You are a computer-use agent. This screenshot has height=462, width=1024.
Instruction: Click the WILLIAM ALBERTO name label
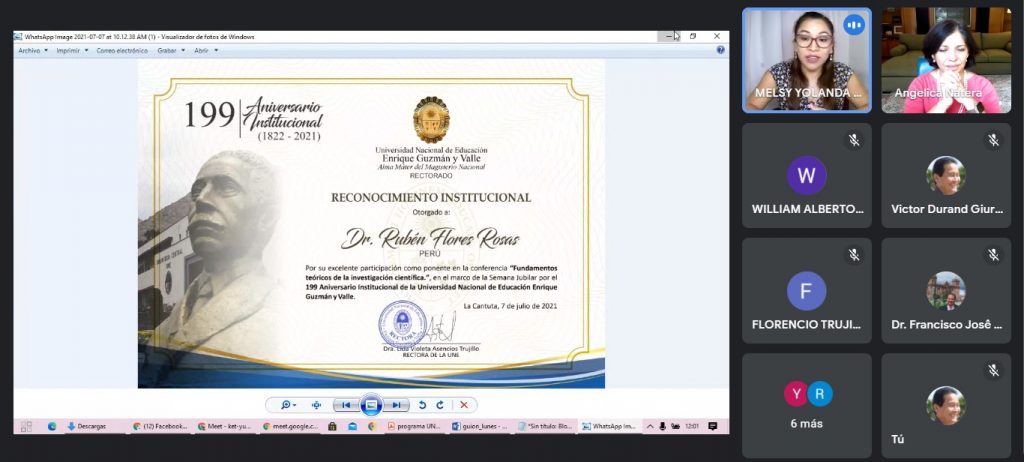click(807, 209)
